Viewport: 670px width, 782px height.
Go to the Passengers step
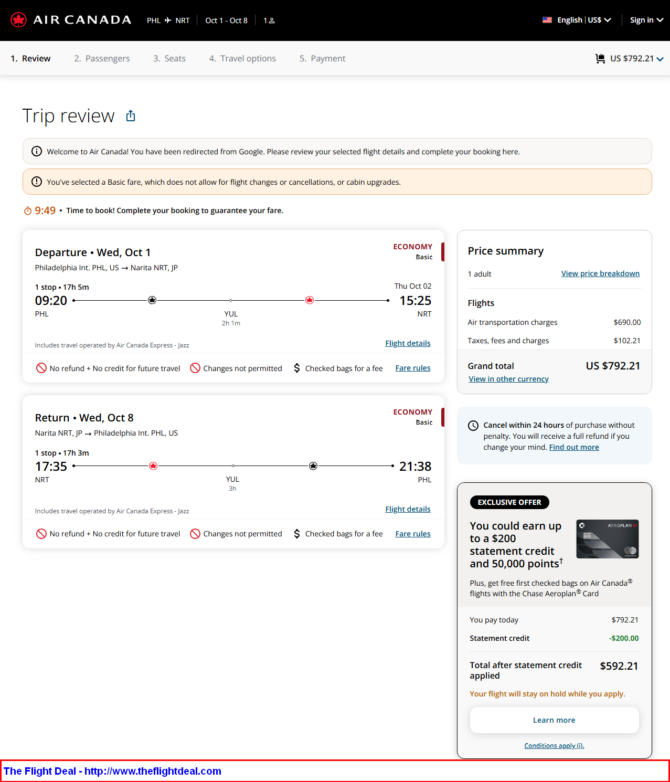click(x=102, y=58)
